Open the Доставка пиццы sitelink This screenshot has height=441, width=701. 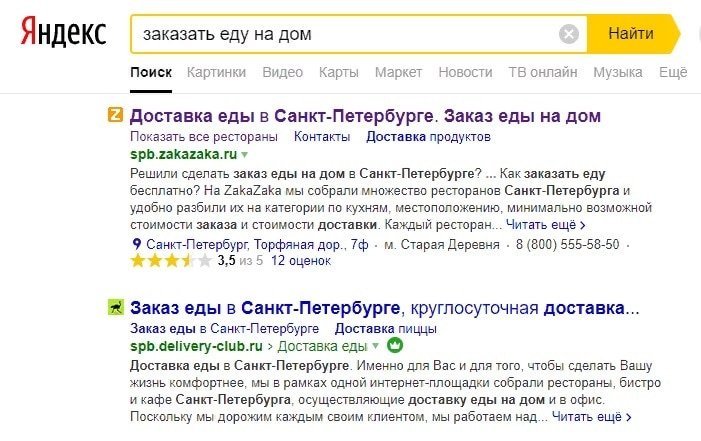click(386, 329)
